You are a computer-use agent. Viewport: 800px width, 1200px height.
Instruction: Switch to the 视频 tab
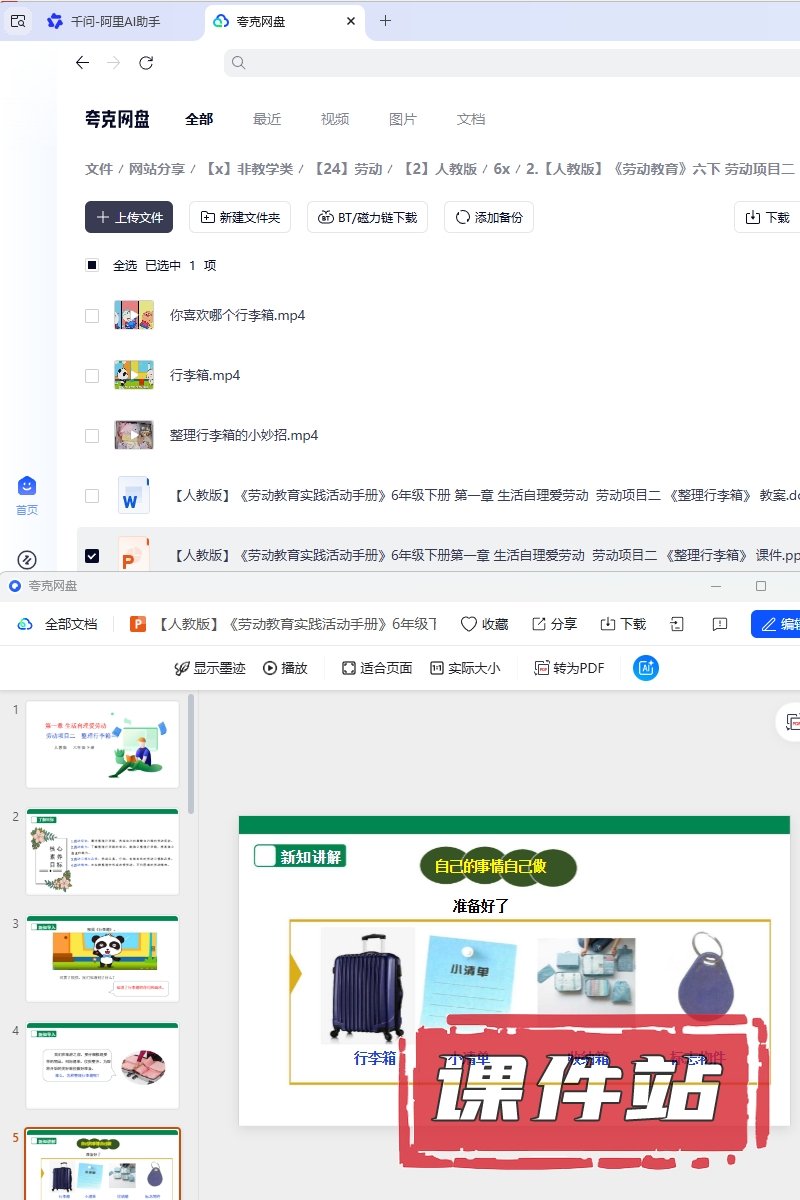click(x=335, y=119)
